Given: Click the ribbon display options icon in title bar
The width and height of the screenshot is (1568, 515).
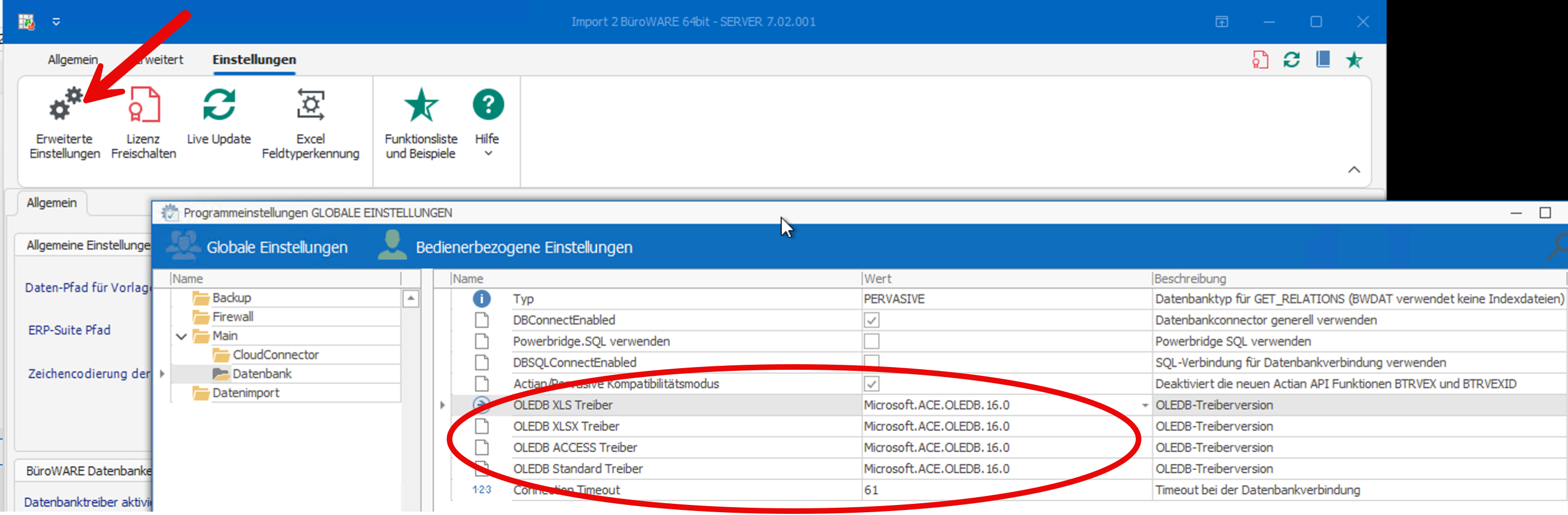Looking at the screenshot, I should point(1222,22).
